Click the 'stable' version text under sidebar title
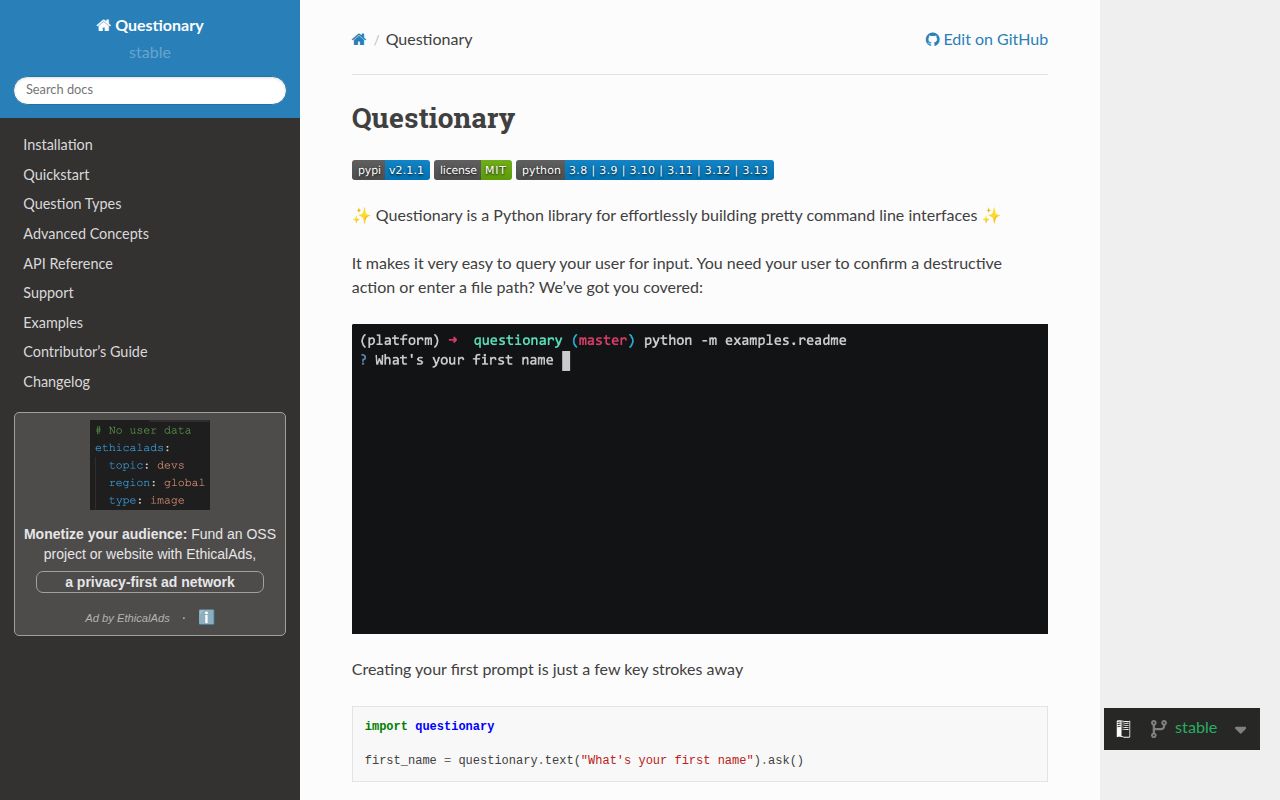 click(150, 53)
